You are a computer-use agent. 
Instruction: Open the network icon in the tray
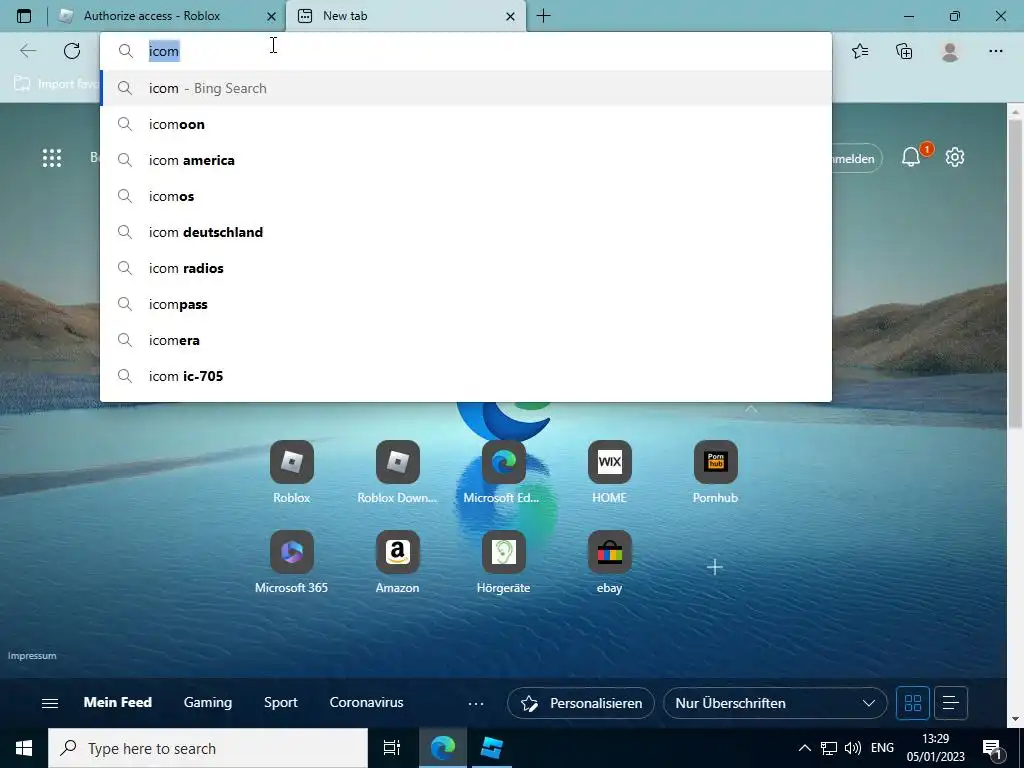(x=829, y=748)
